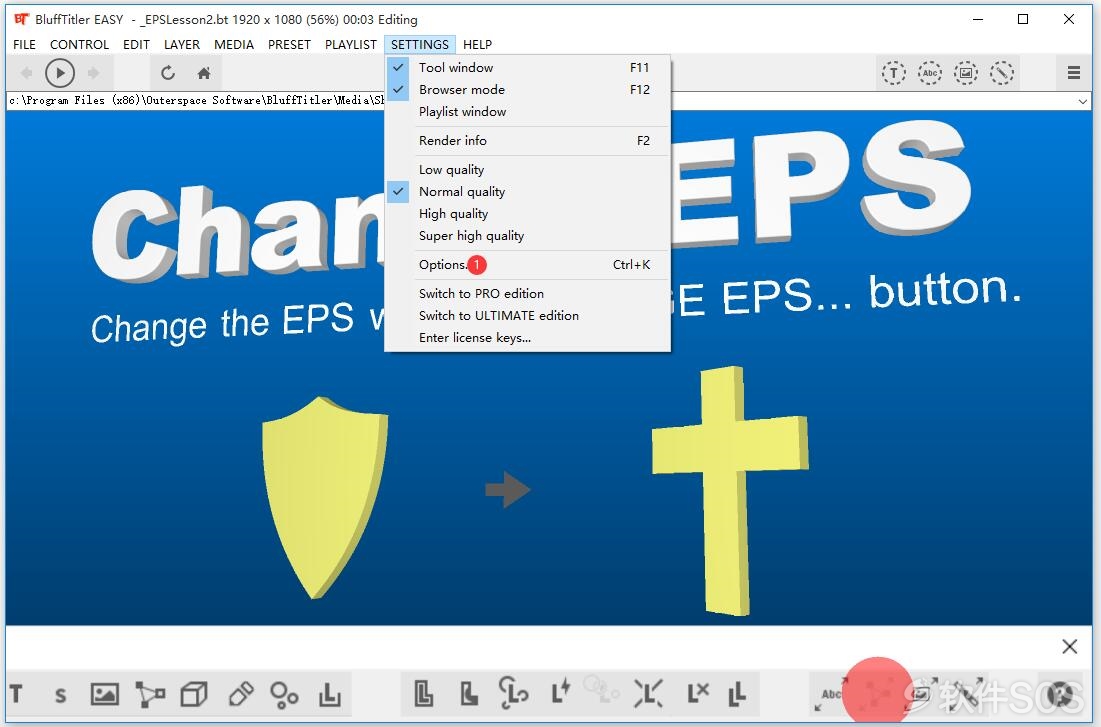
Task: Open the CONTROL menu
Action: [x=79, y=44]
